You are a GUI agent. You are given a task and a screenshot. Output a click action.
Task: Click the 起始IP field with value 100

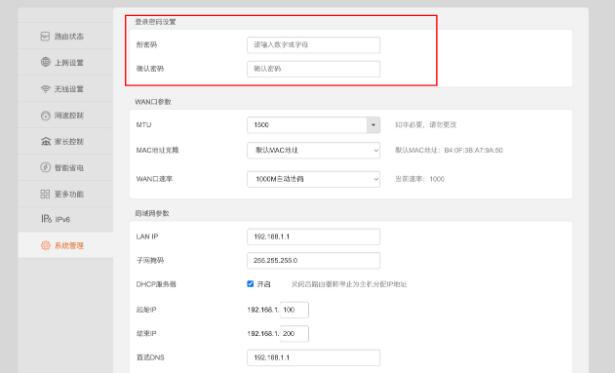coord(295,310)
